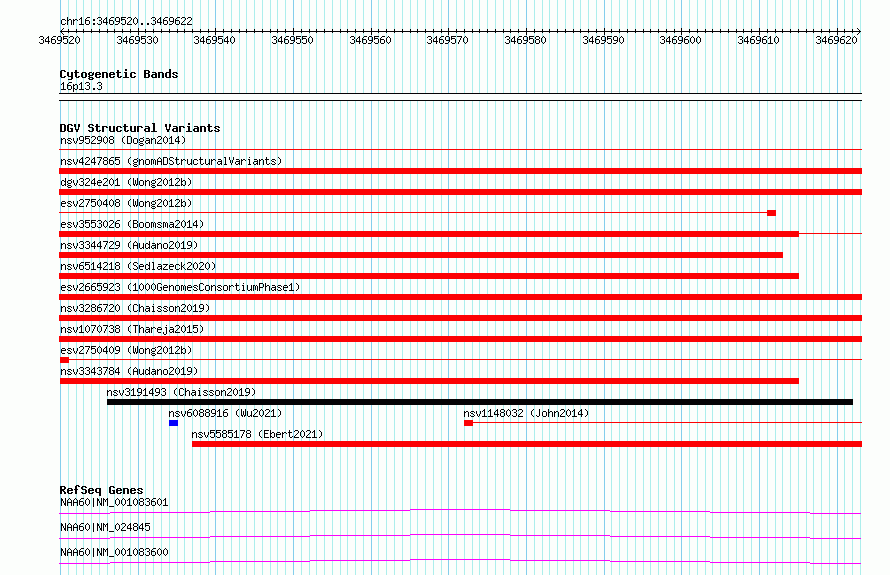Click the small blue nsv6088916 feature block
The width and height of the screenshot is (890, 575).
174,423
